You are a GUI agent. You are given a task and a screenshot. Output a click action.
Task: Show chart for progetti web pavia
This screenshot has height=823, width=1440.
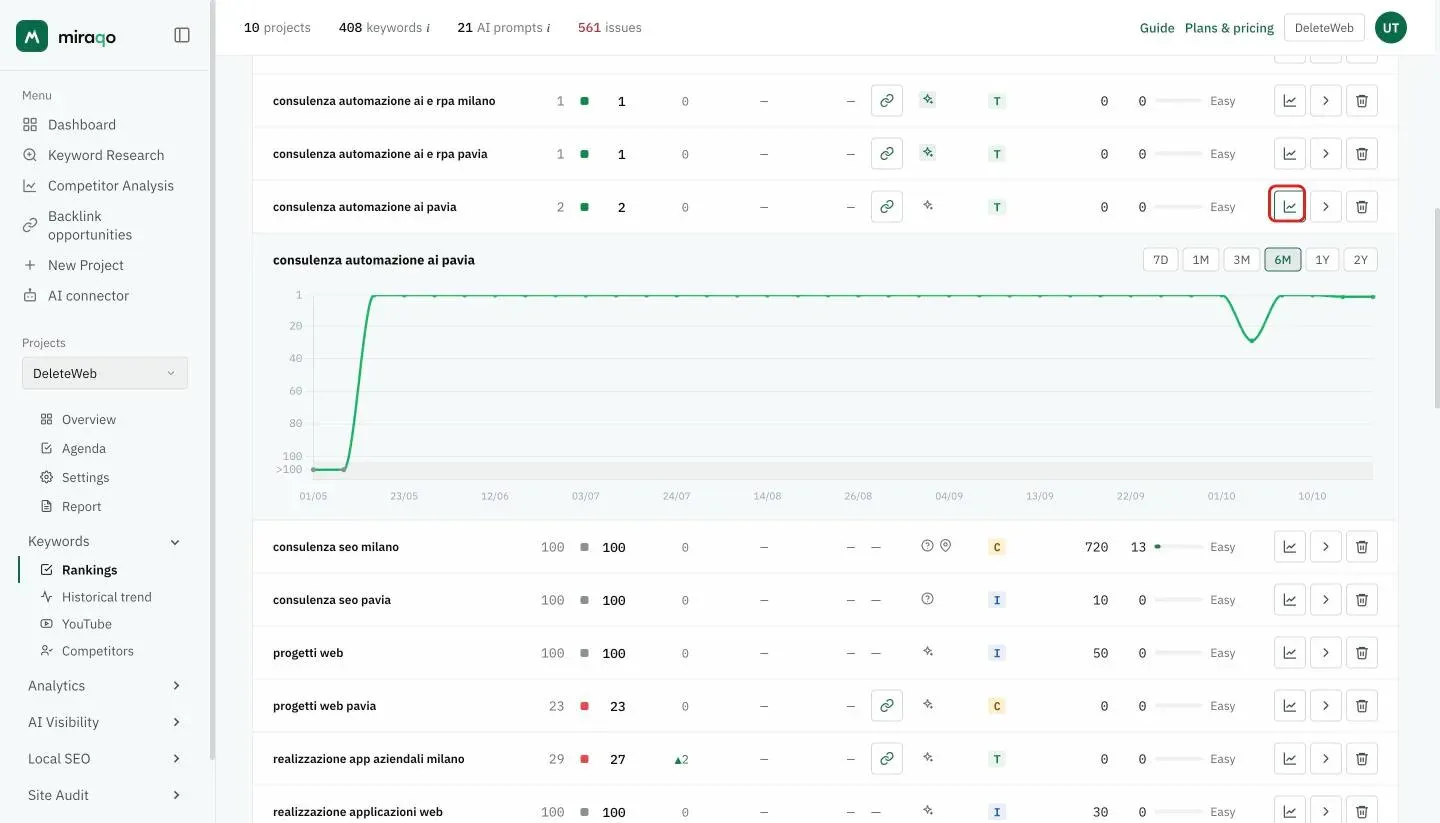(x=1290, y=705)
